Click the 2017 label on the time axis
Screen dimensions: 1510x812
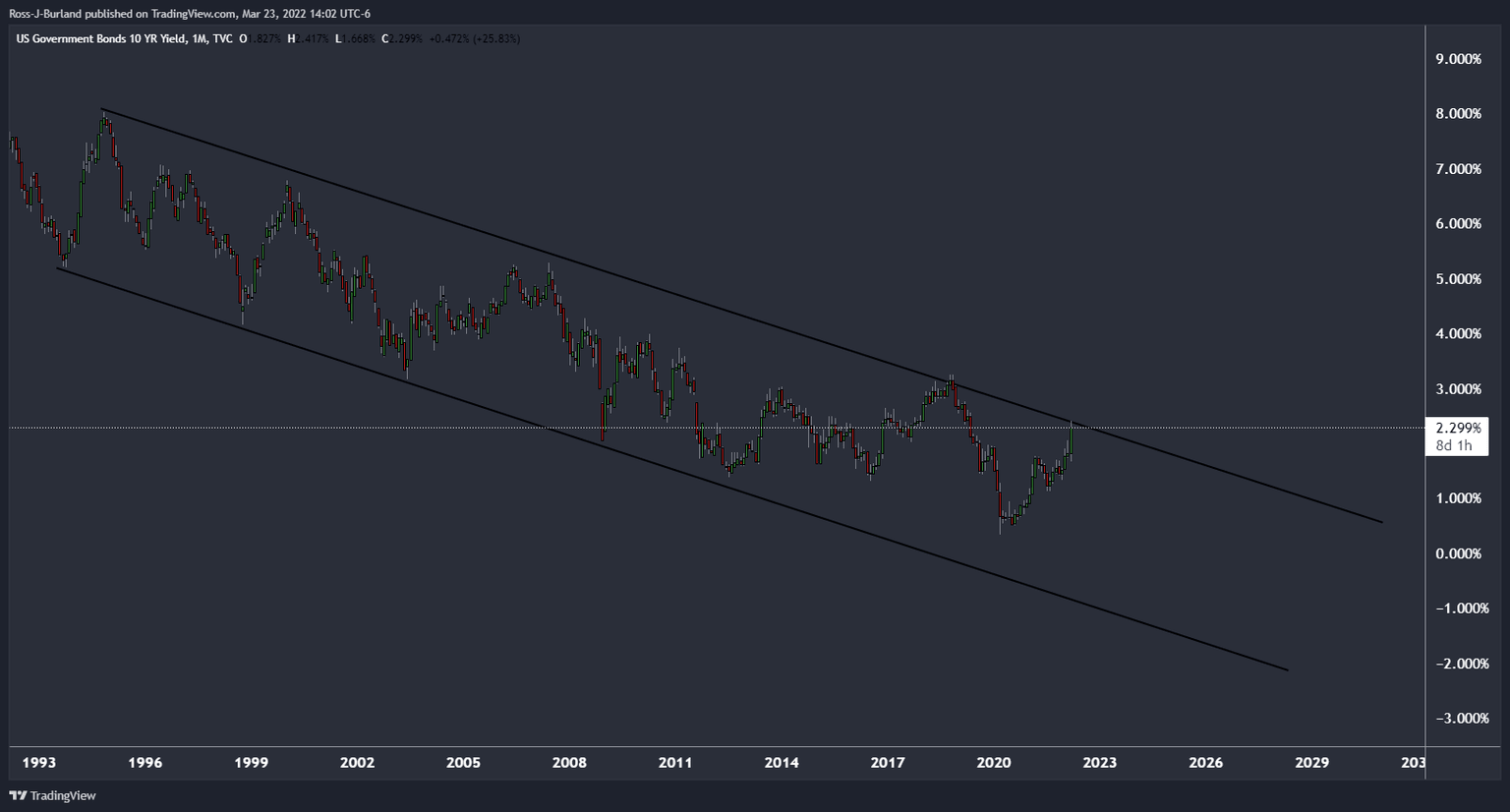[x=888, y=763]
